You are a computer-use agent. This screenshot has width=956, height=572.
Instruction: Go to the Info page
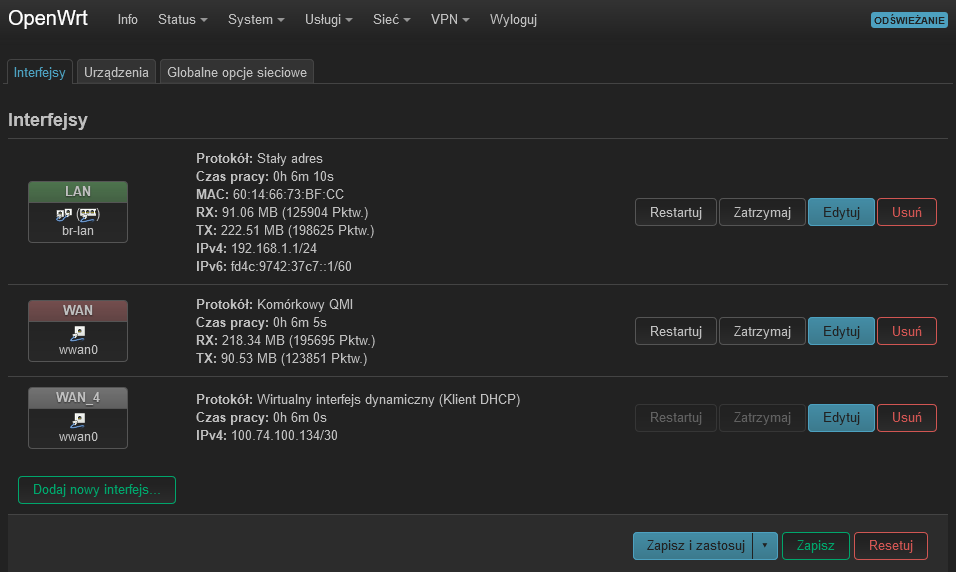[x=127, y=20]
